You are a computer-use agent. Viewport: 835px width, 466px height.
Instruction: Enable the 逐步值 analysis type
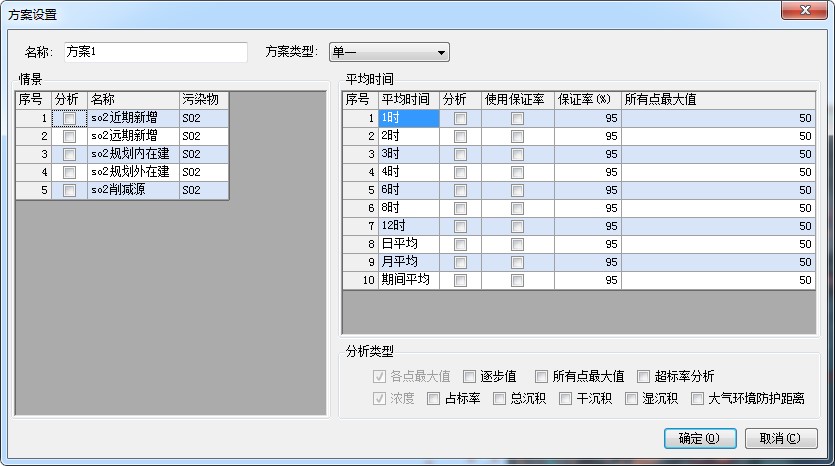(469, 377)
